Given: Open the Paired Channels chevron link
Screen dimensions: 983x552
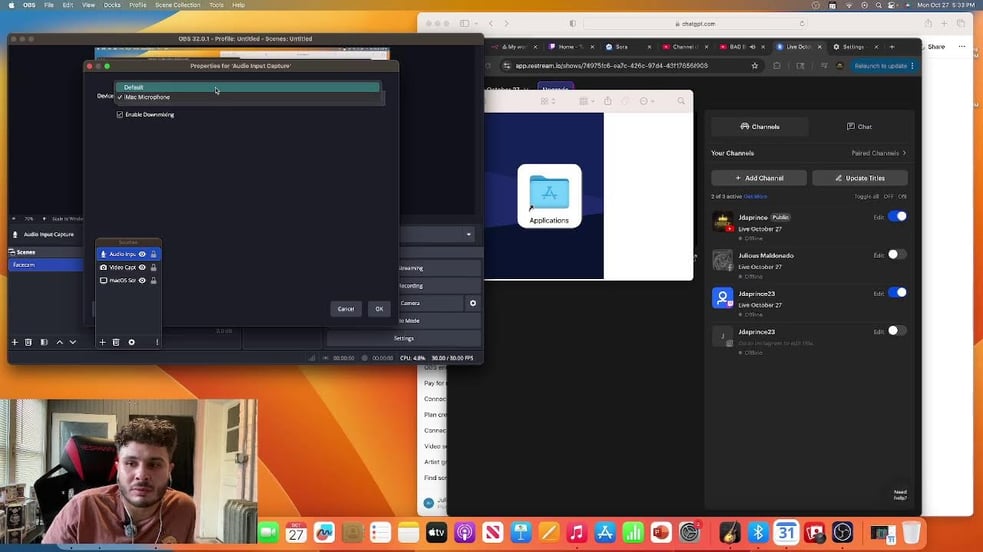Looking at the screenshot, I should click(879, 154).
